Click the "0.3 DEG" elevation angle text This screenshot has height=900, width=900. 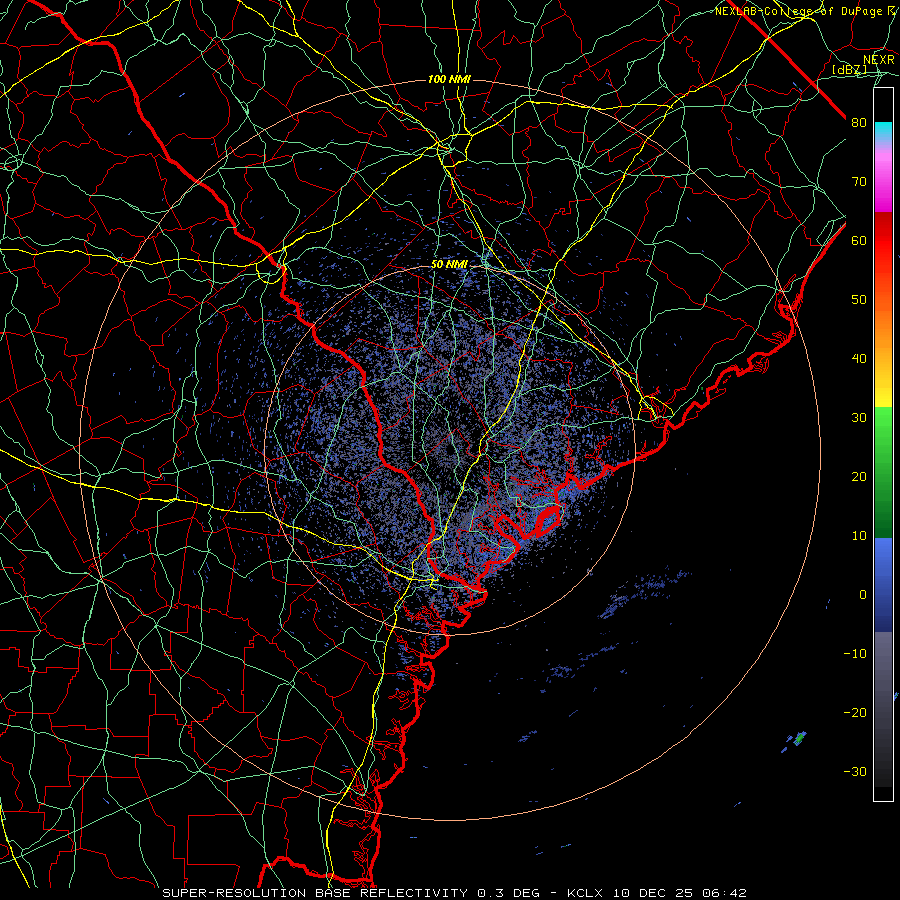click(x=509, y=893)
